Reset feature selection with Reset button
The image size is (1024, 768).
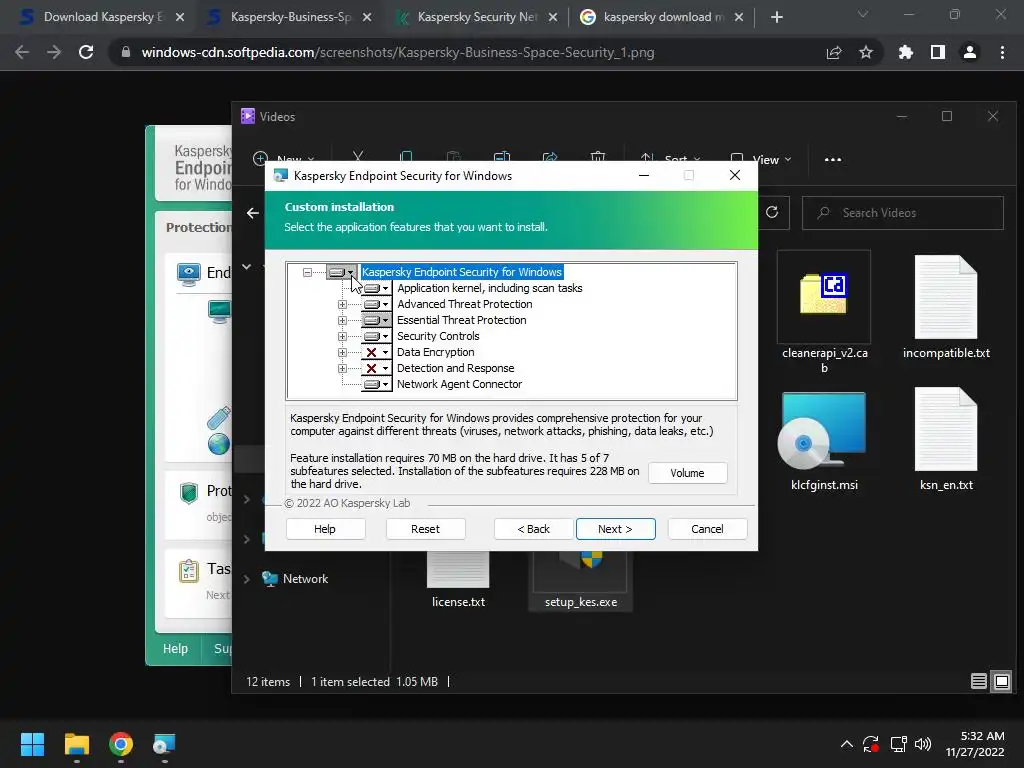[x=425, y=529]
